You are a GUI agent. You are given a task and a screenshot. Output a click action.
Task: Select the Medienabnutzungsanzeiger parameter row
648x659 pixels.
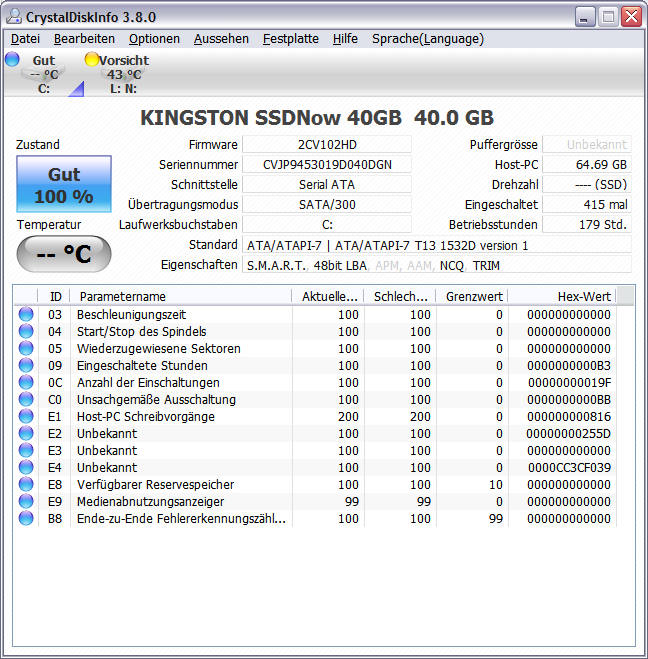coord(315,501)
